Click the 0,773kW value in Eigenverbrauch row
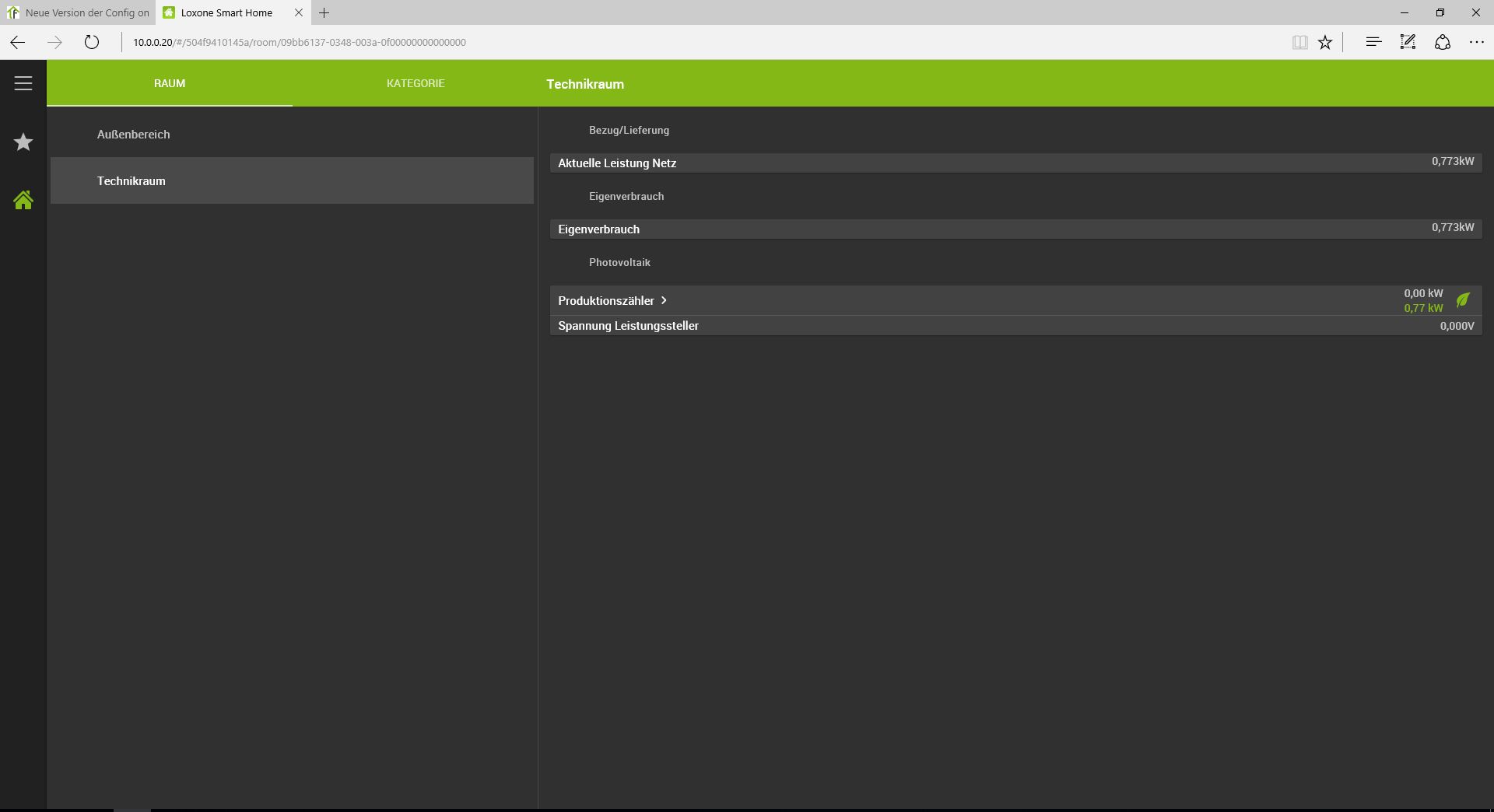The image size is (1494, 812). [1453, 227]
